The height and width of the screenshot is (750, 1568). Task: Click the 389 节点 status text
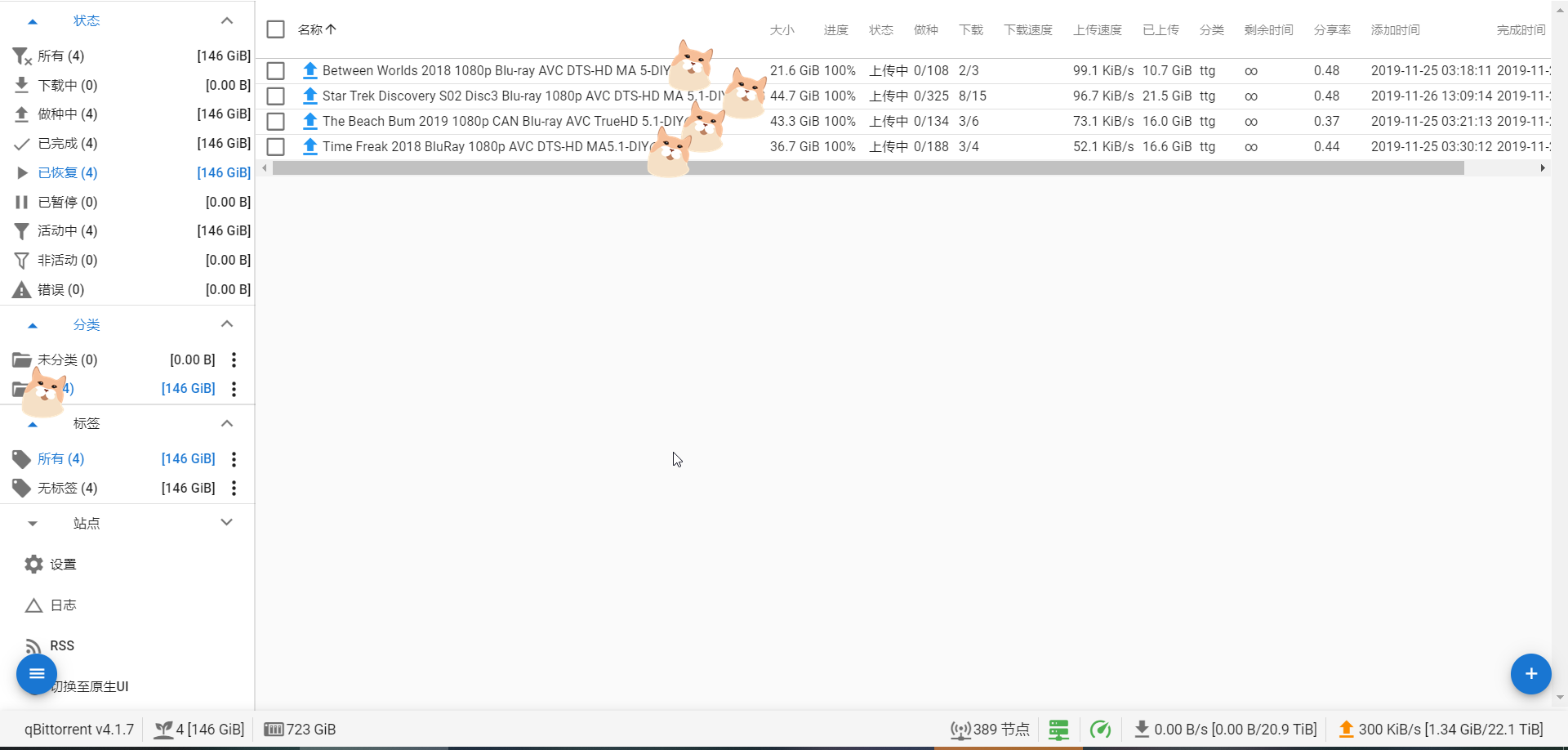coord(1001,730)
